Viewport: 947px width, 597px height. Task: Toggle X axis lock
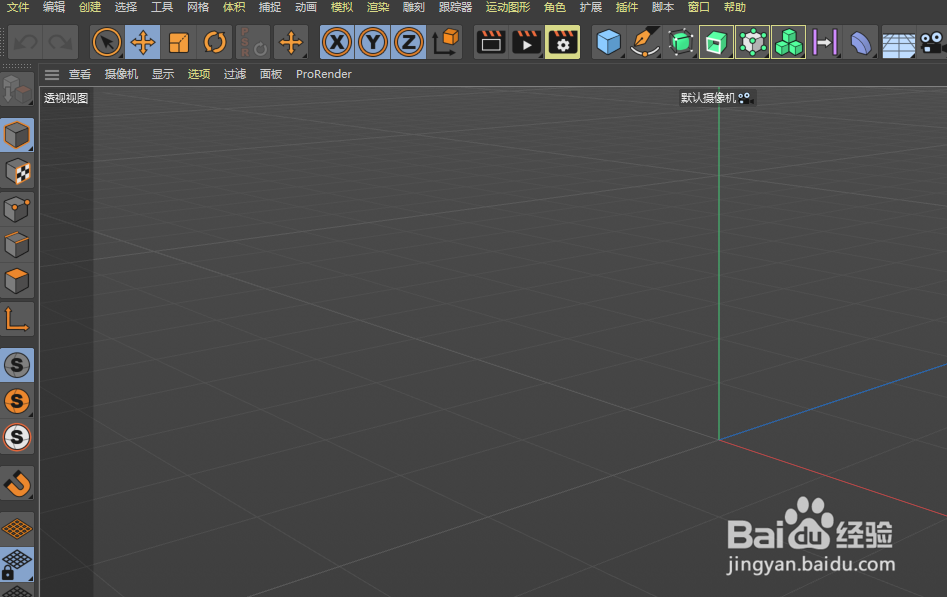click(x=337, y=42)
